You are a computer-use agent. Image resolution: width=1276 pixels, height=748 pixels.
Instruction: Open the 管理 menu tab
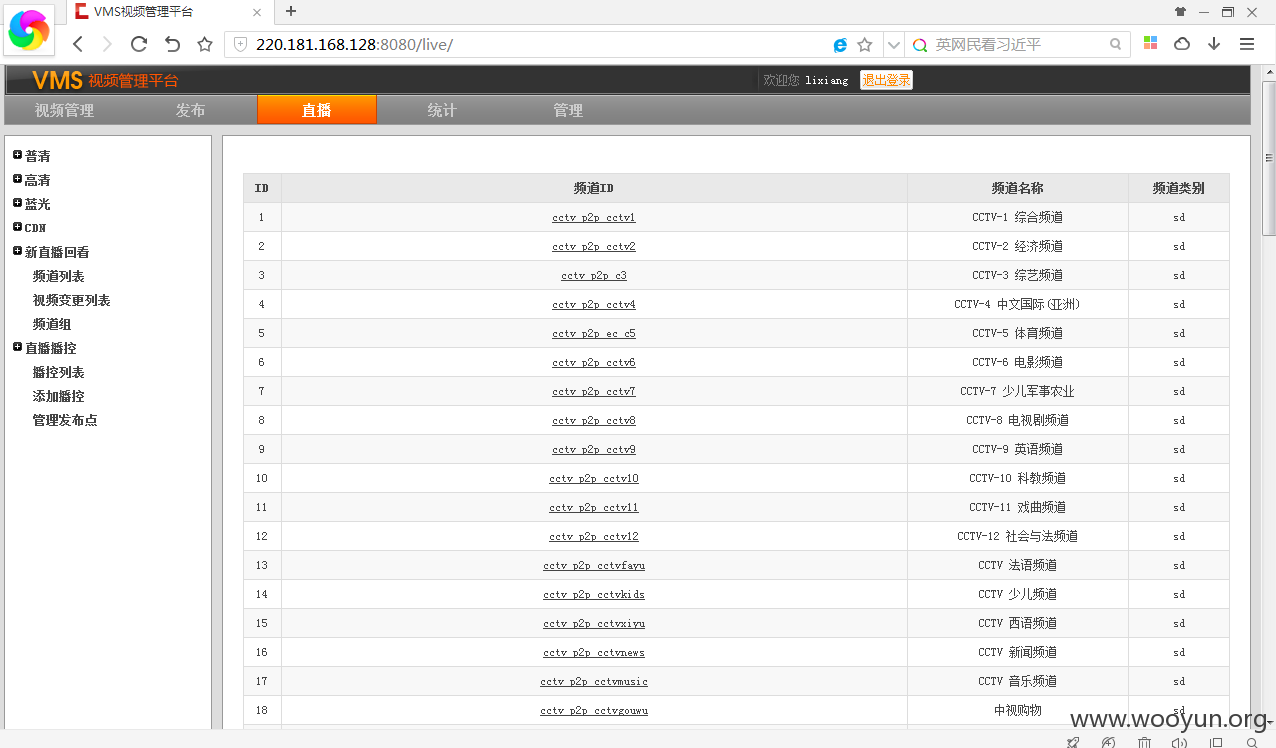(x=568, y=110)
